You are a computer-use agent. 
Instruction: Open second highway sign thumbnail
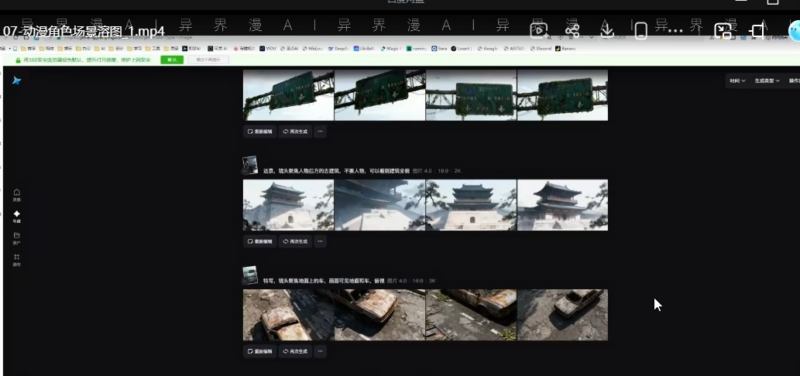380,95
